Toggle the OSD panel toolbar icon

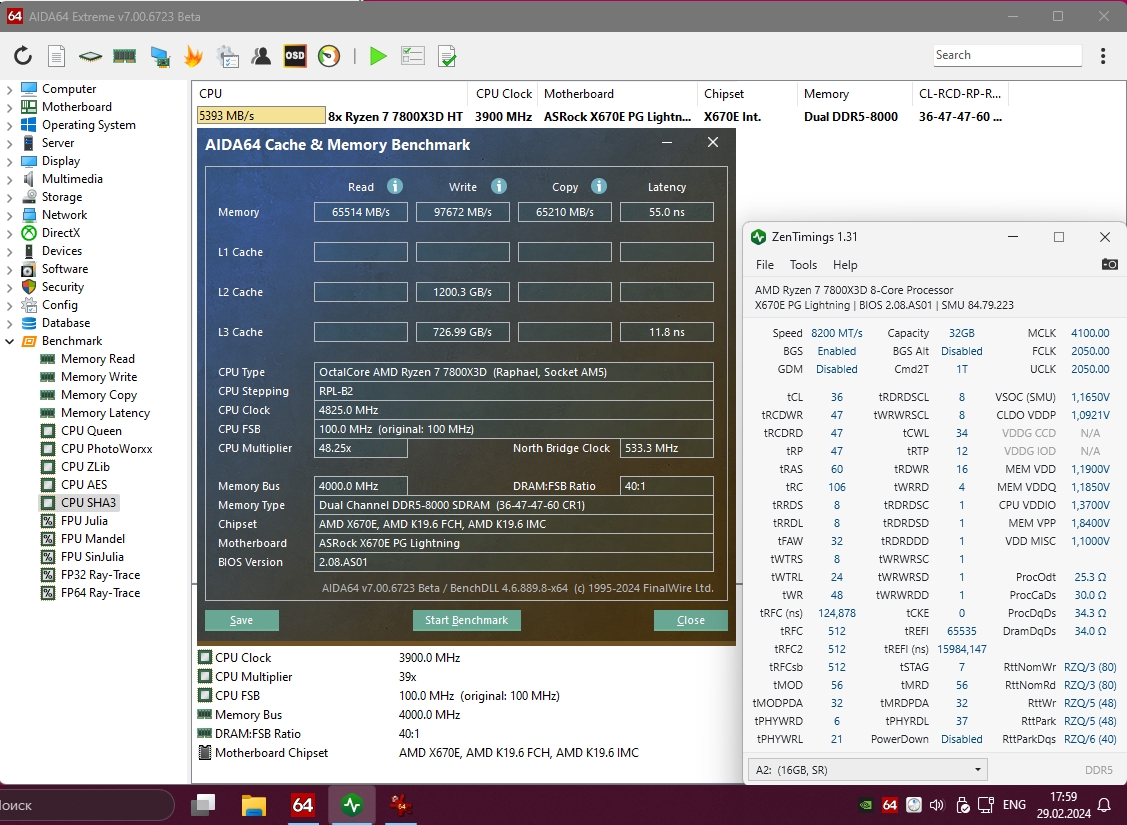[295, 56]
